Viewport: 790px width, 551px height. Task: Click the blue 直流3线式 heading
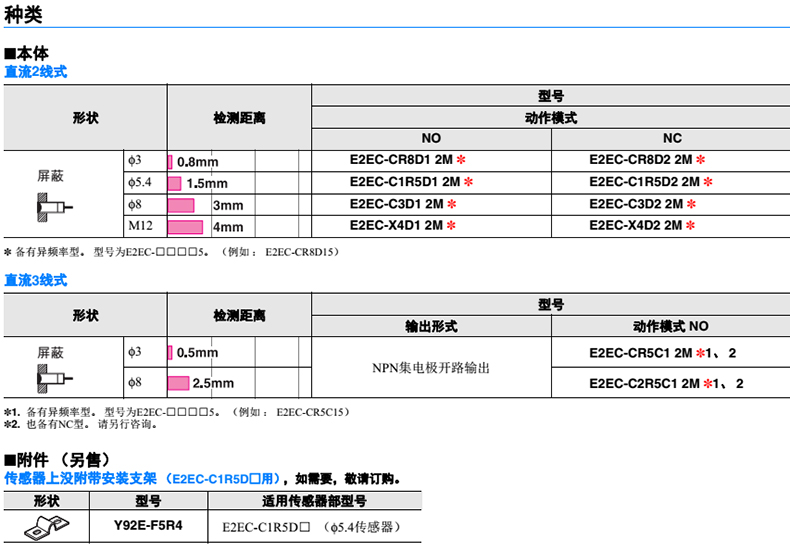[36, 281]
